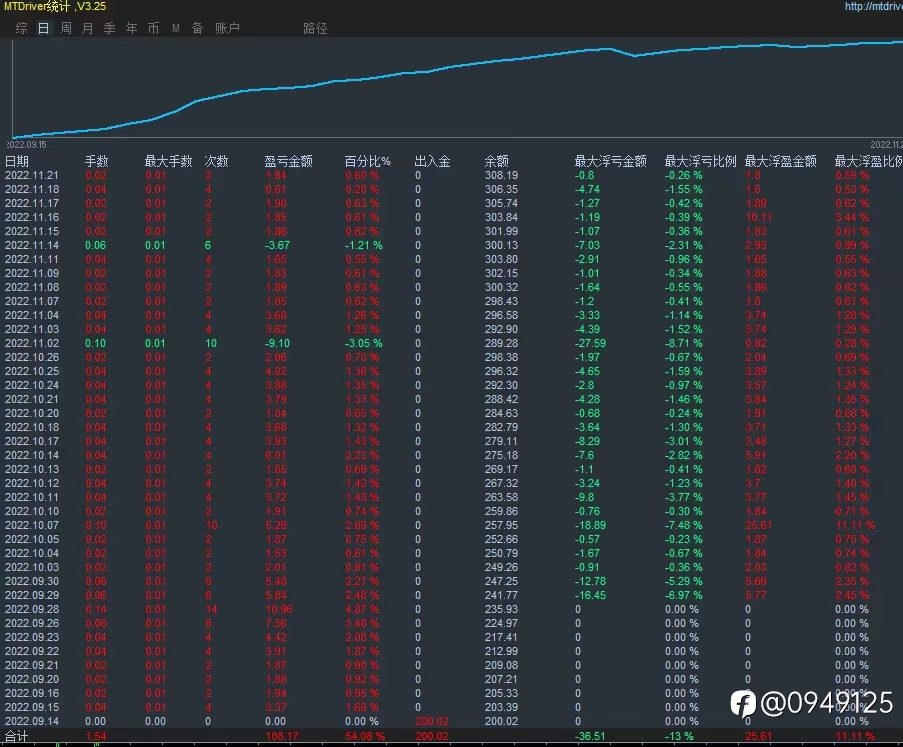The image size is (903, 747).
Task: Click the balance value 235.93
Action: tap(501, 609)
